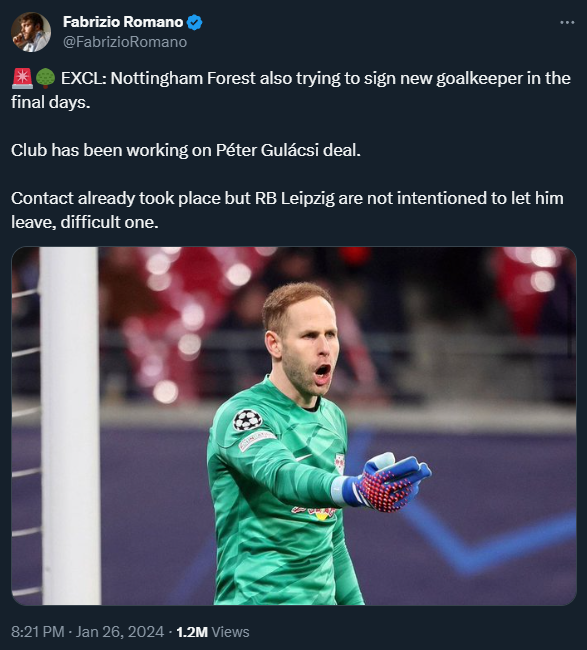Click Fabrizio Romano's profile avatar
Screen dimensions: 587x650
tap(31, 32)
